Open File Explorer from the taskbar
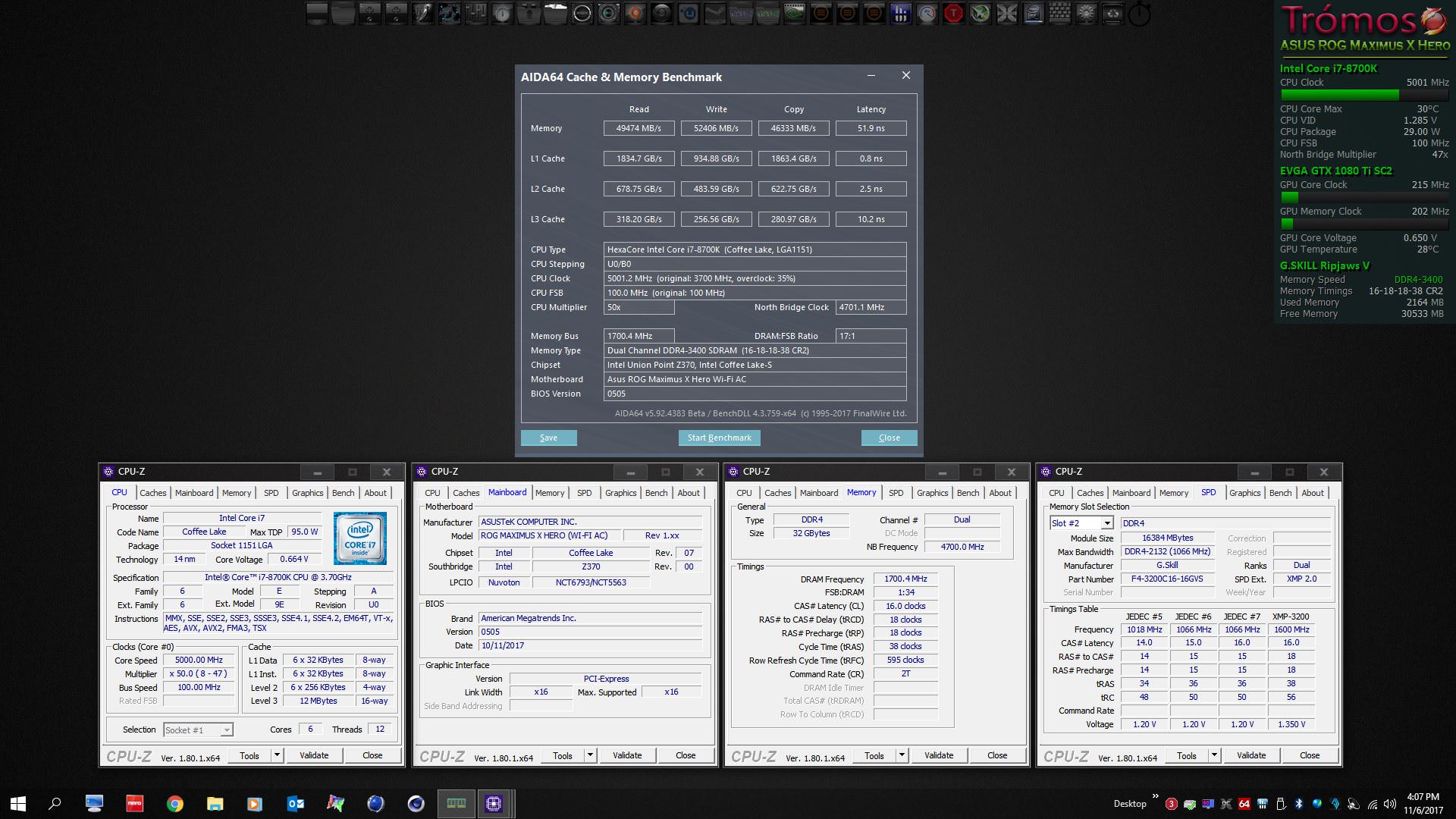The image size is (1456, 819). tap(215, 803)
